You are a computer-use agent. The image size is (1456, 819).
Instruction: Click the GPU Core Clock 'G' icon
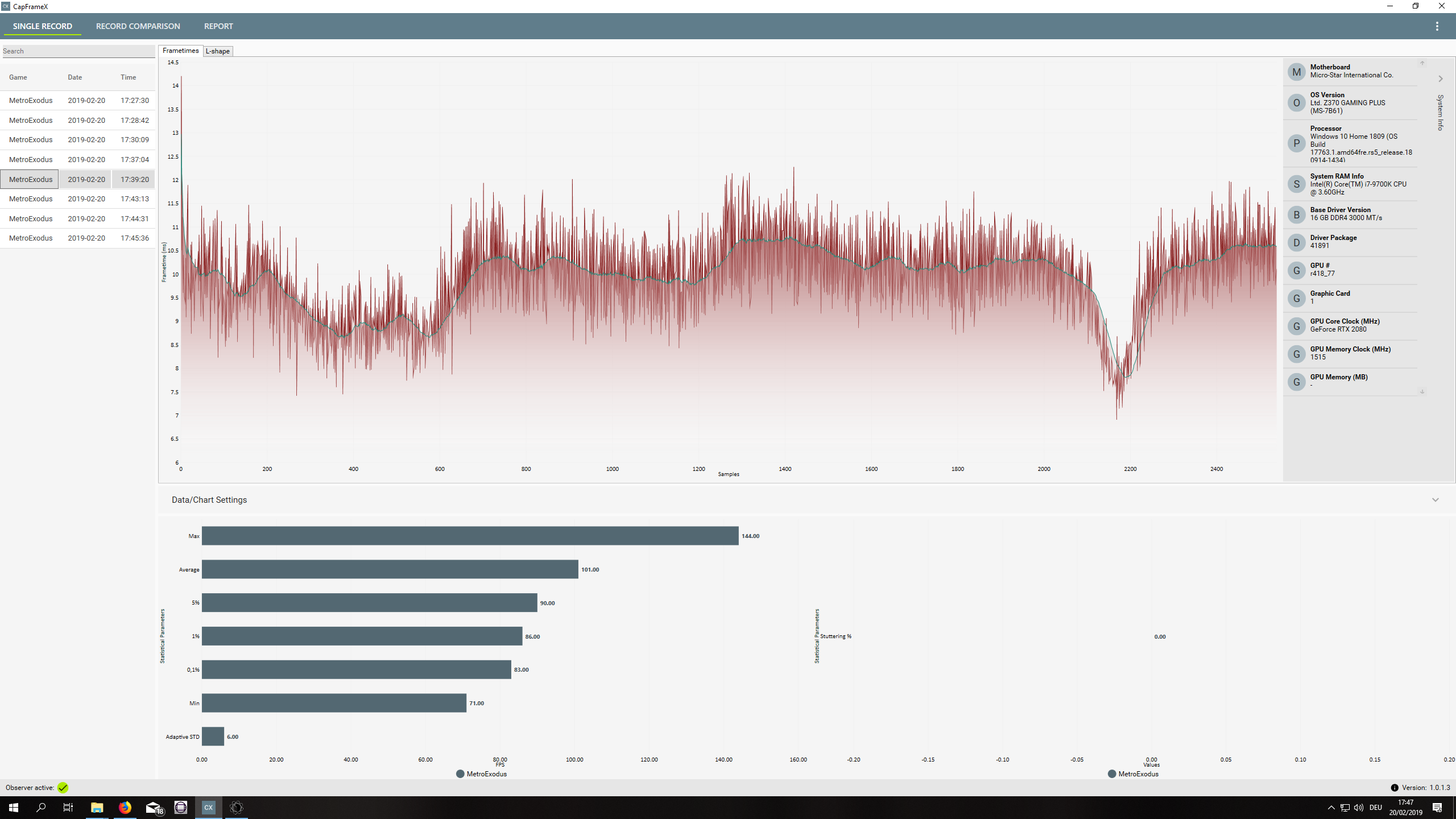[1296, 326]
